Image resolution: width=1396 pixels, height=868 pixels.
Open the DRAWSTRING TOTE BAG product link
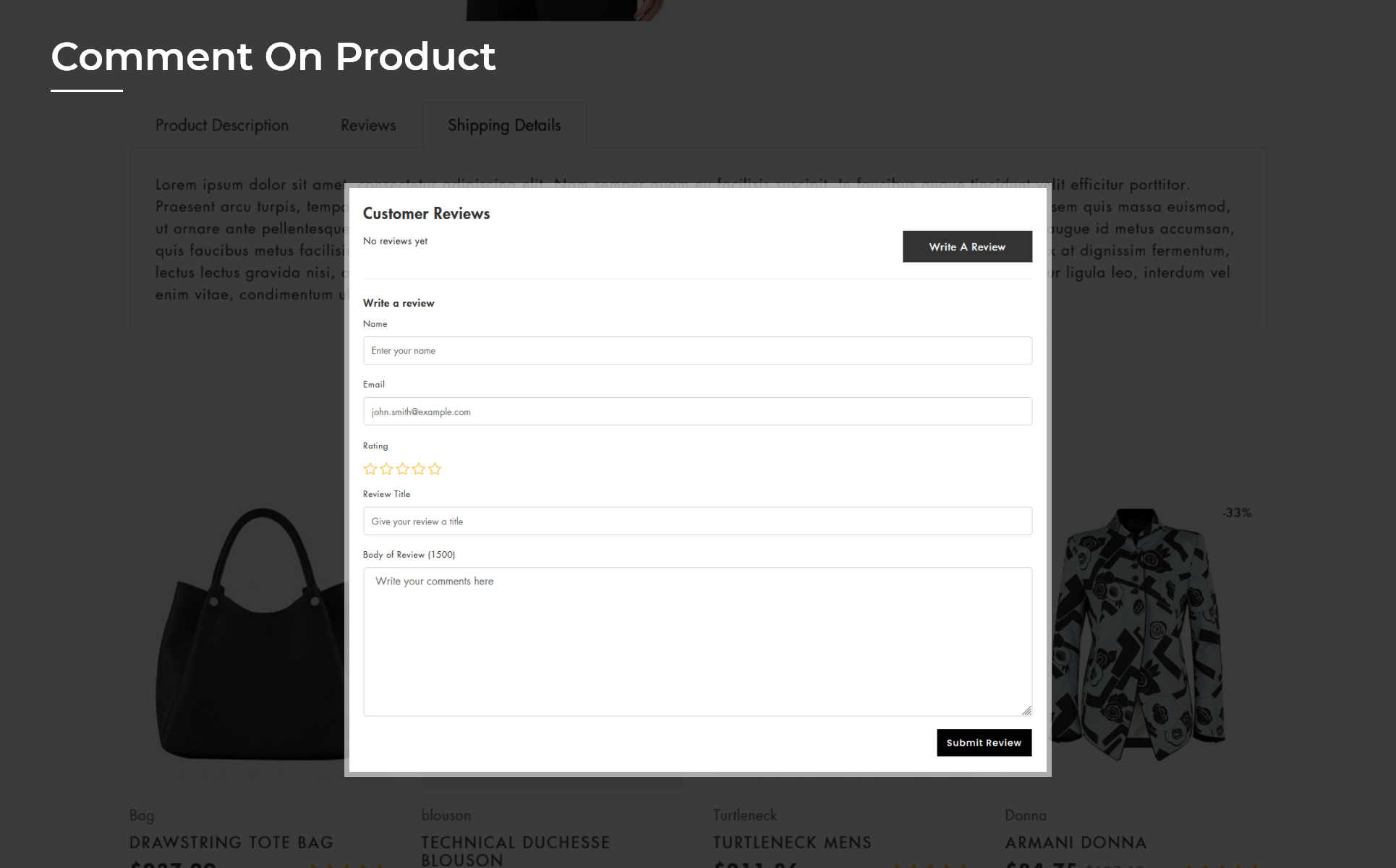tap(231, 843)
